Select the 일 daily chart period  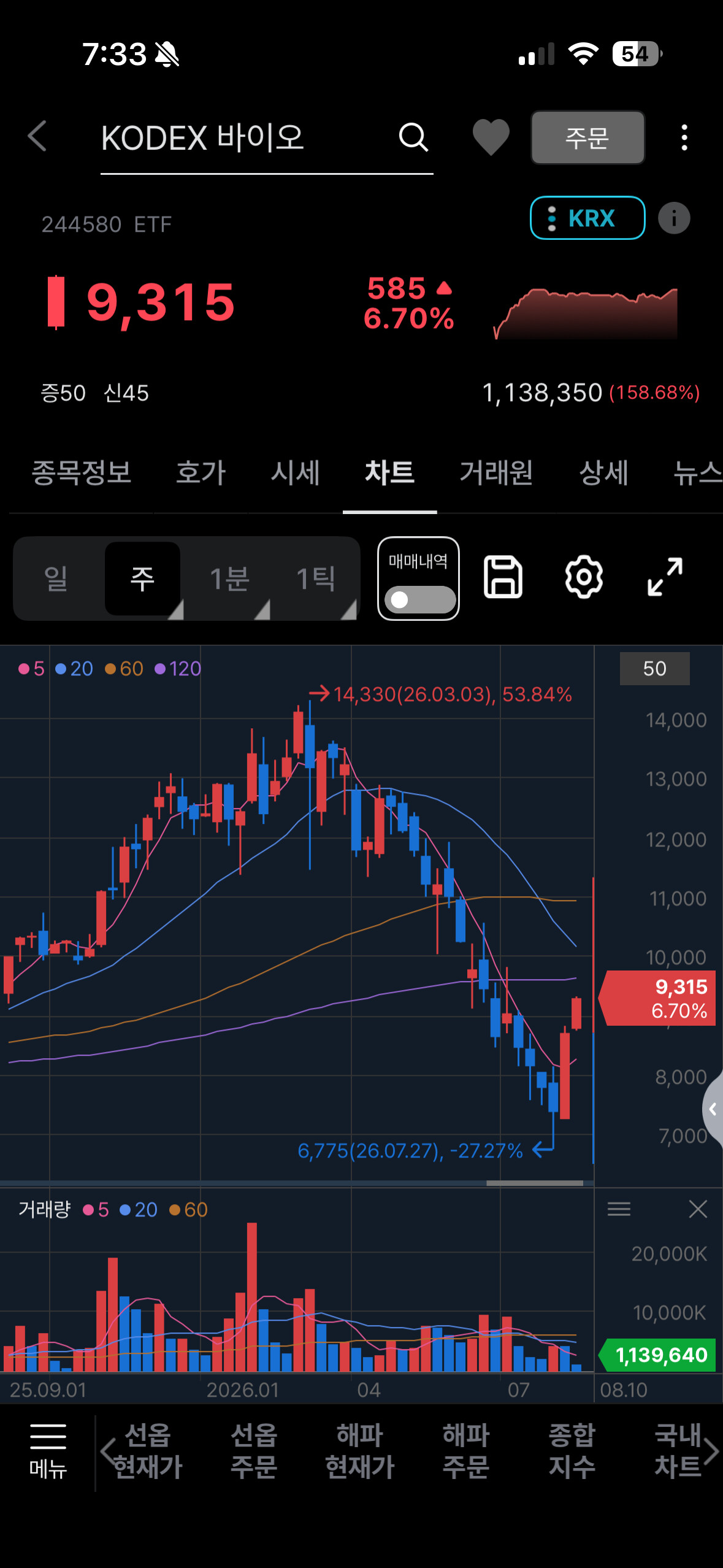pos(56,578)
